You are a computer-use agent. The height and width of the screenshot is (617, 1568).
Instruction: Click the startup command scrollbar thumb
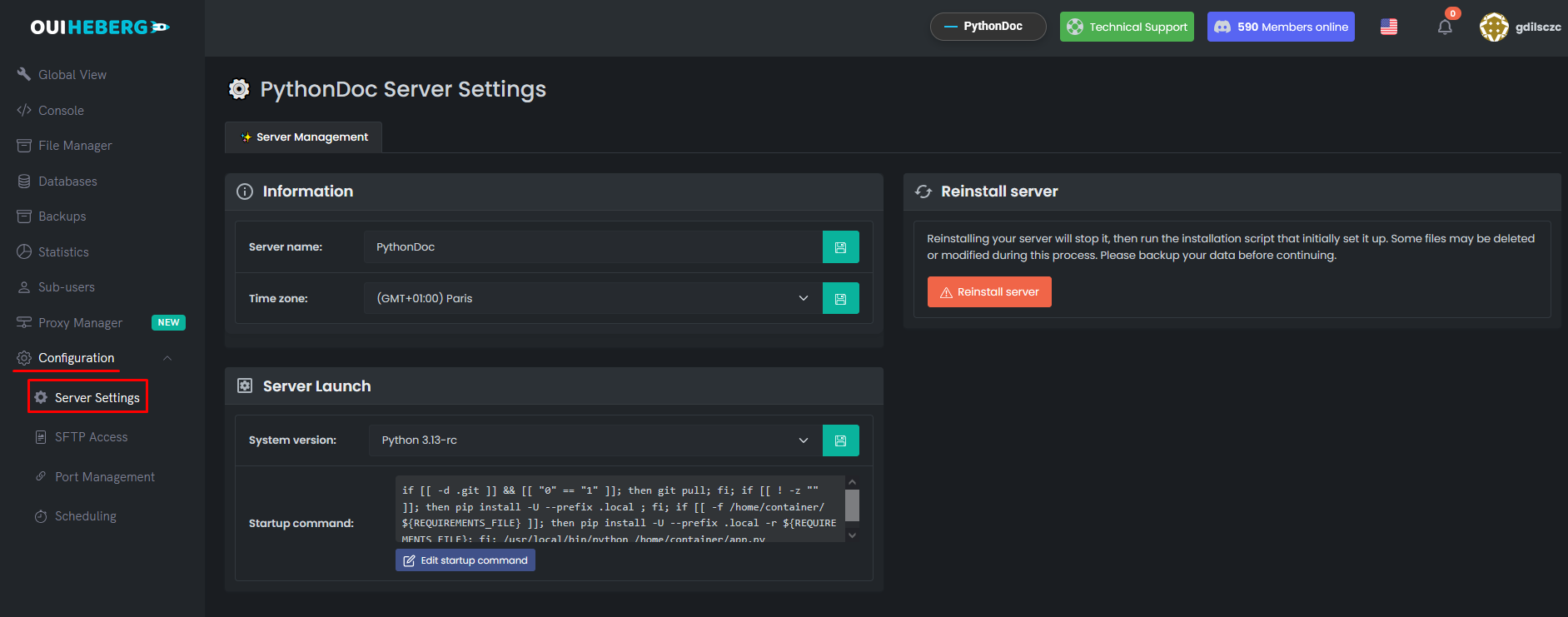852,505
